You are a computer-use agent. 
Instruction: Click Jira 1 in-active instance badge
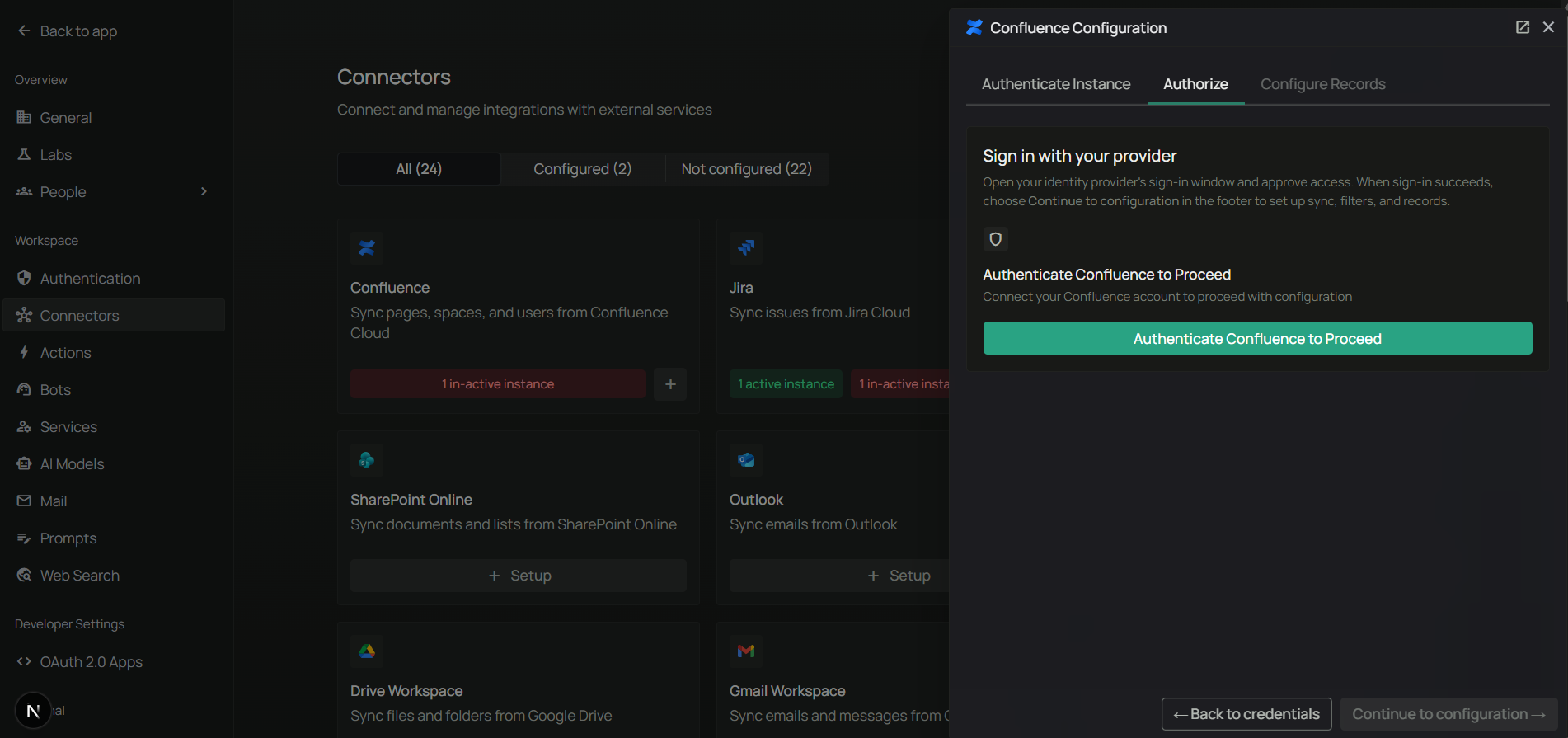[900, 384]
